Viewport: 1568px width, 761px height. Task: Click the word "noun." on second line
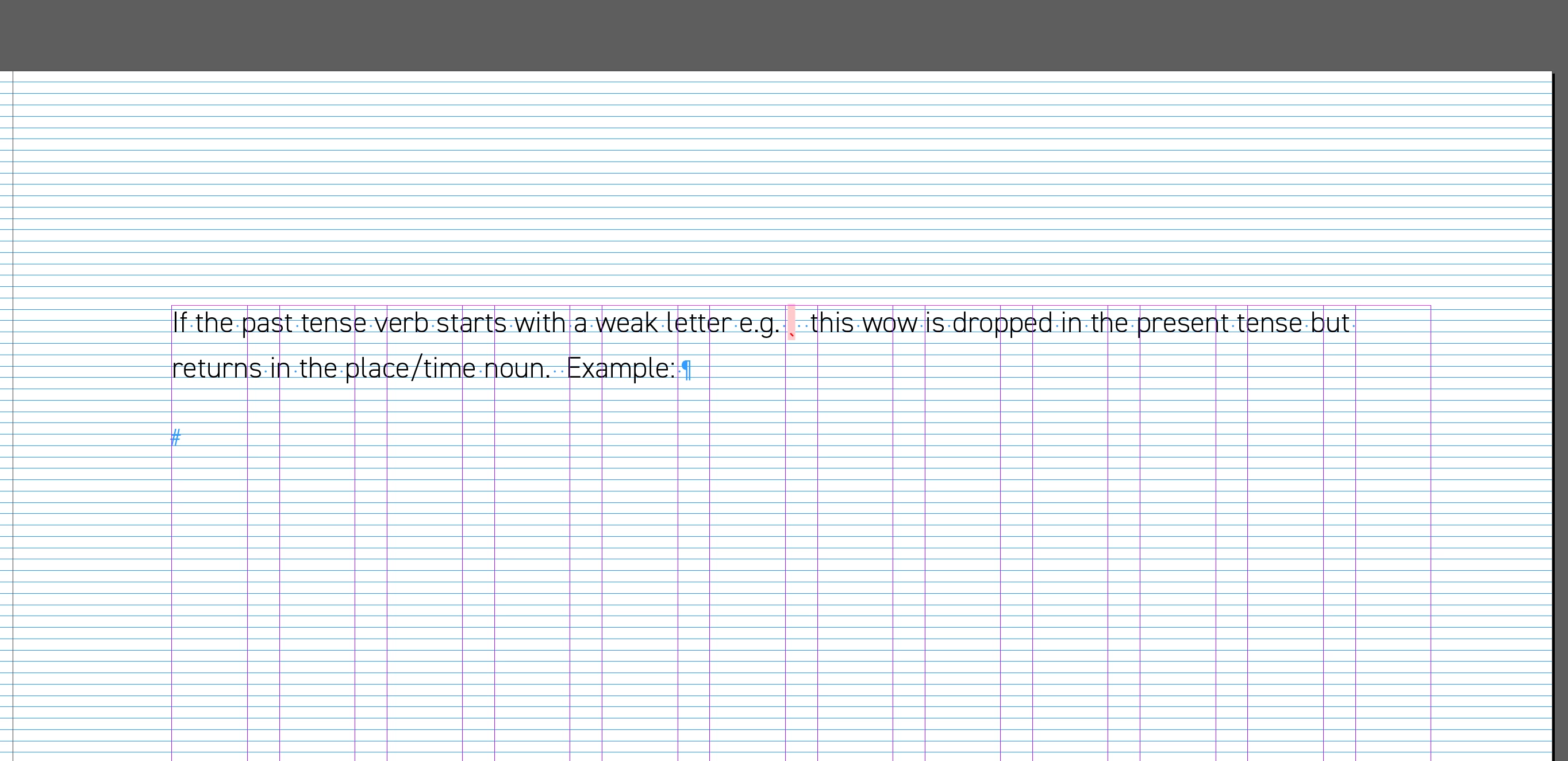[x=517, y=369]
